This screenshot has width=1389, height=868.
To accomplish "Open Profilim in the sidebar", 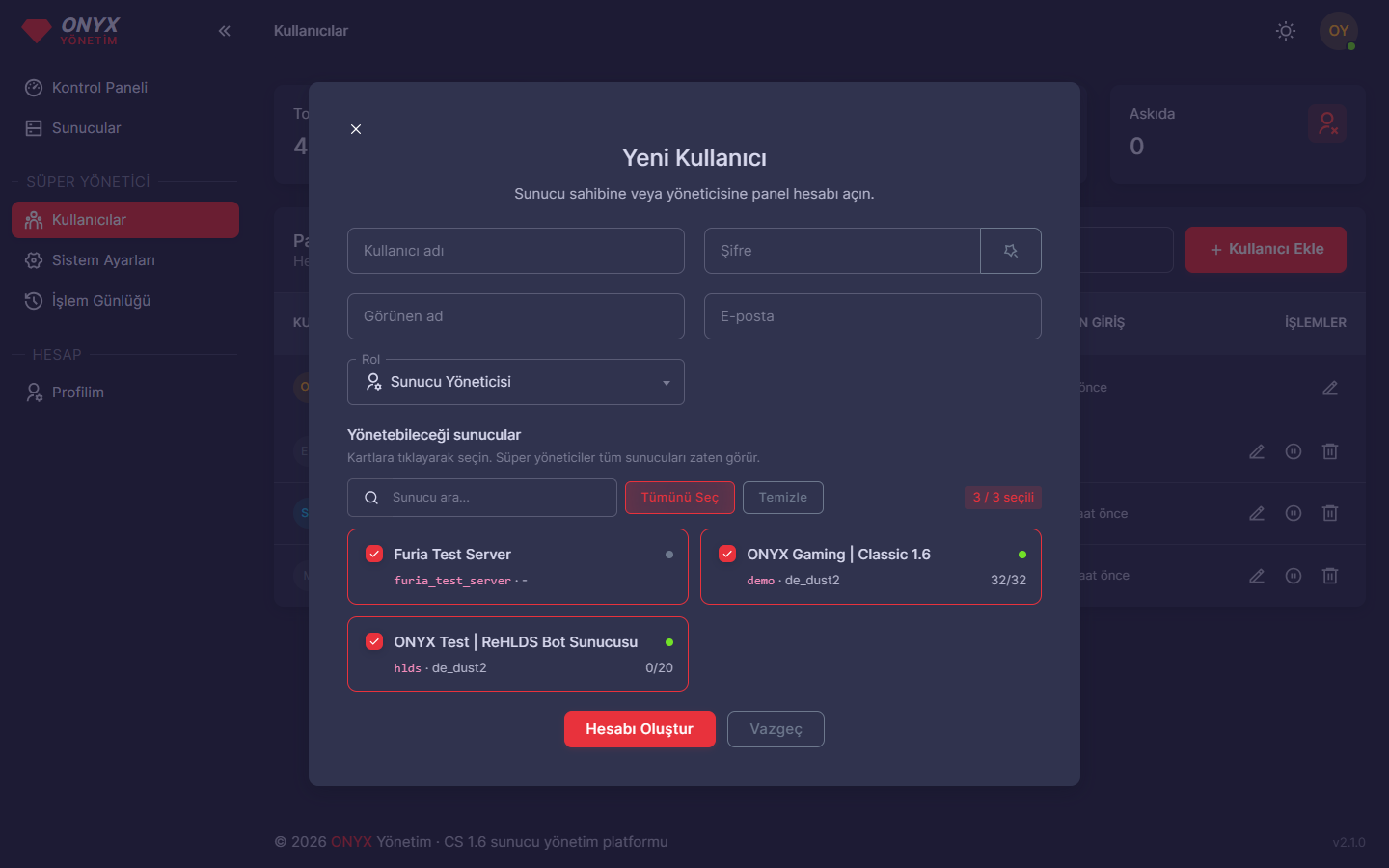I will click(x=125, y=393).
